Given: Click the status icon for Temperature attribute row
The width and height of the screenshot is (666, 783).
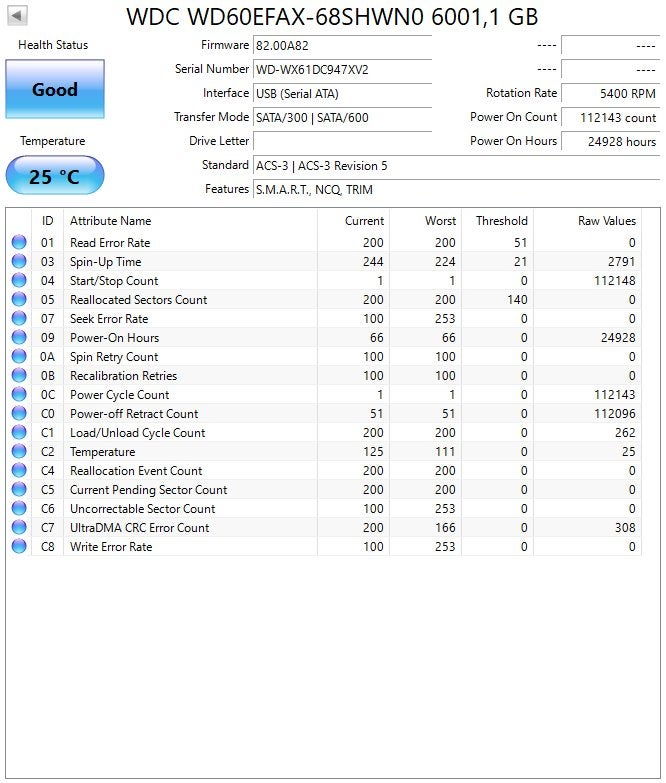Looking at the screenshot, I should [x=19, y=451].
